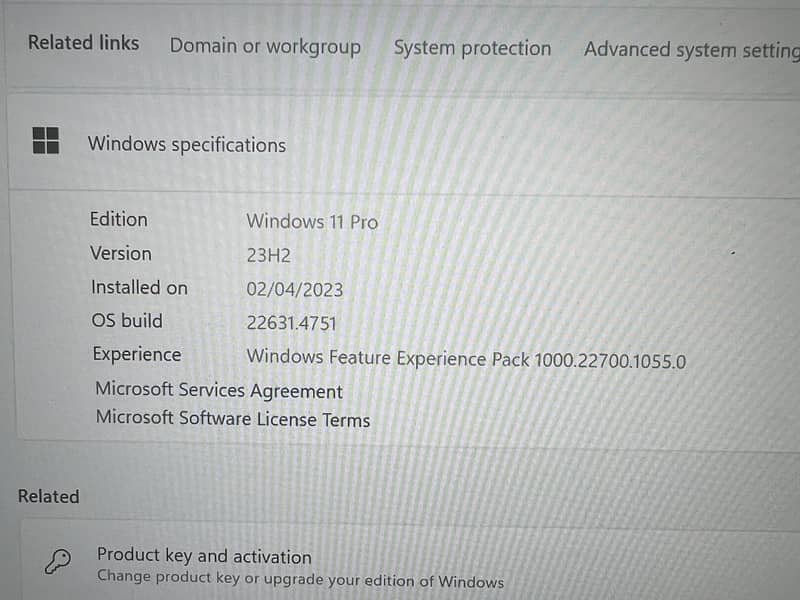
Task: Click the OS build label
Action: [x=127, y=320]
